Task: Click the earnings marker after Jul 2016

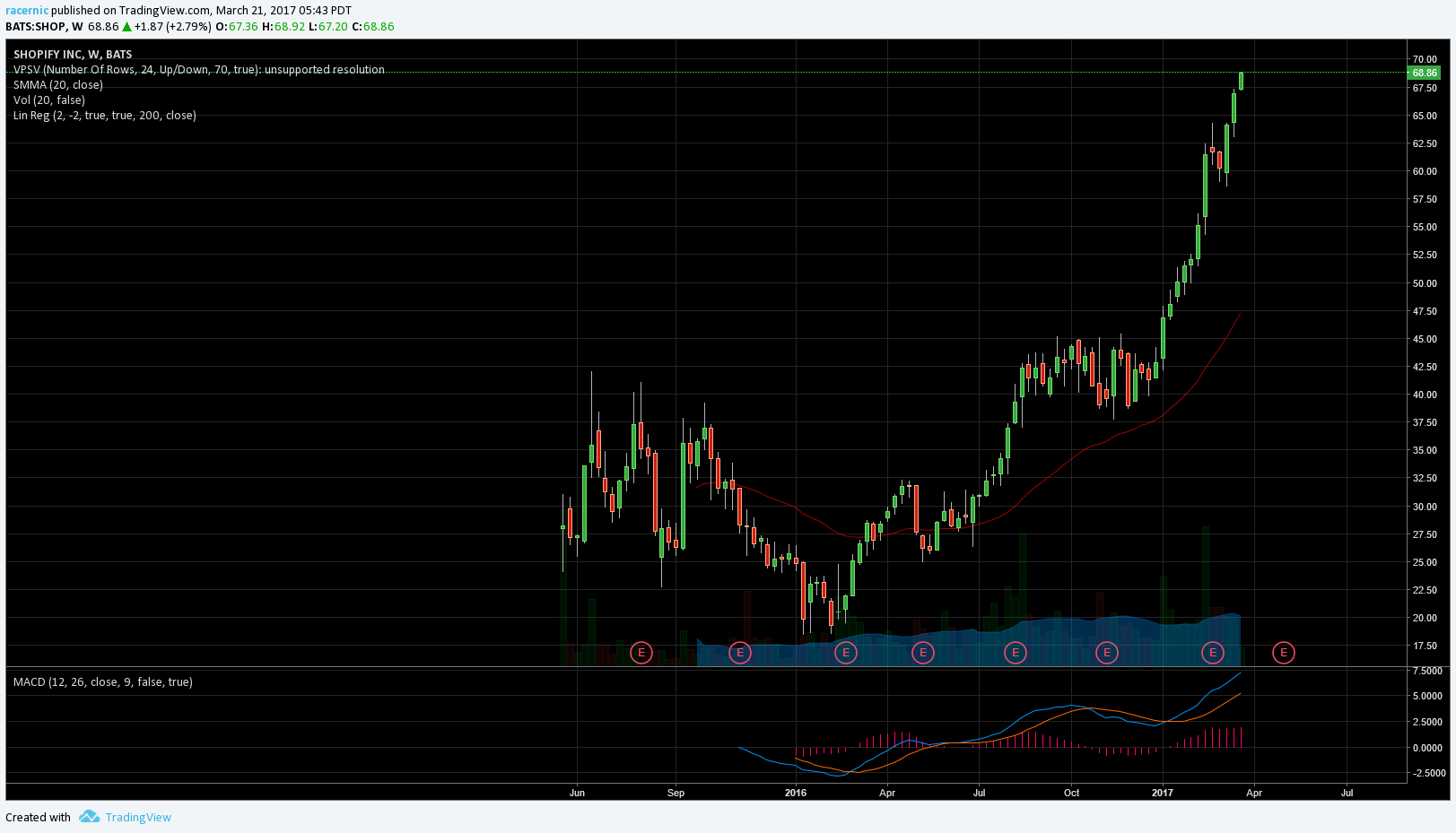Action: (1016, 653)
